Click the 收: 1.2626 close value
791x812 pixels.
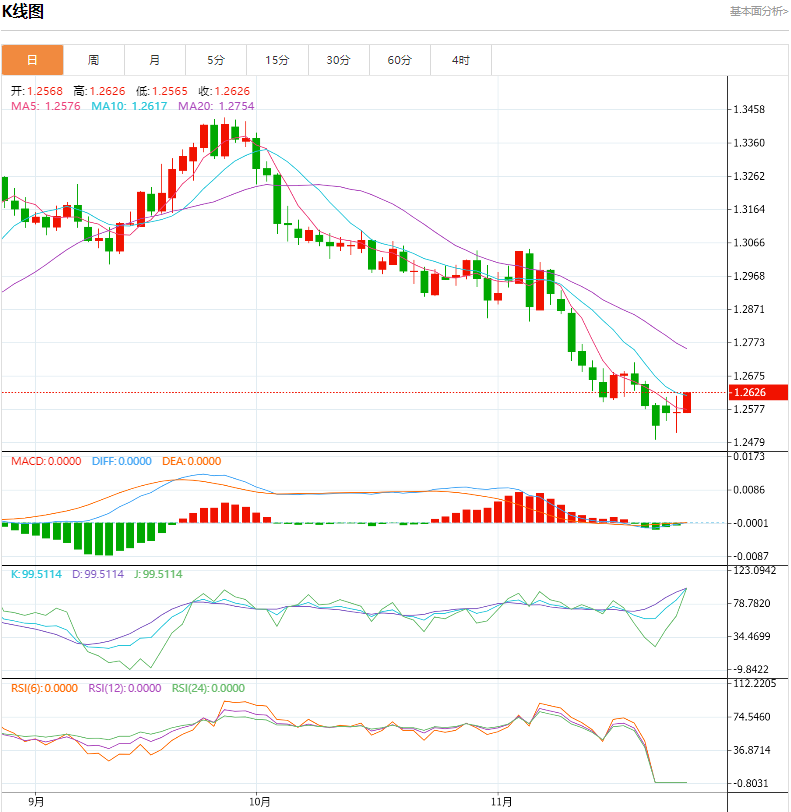click(x=224, y=91)
